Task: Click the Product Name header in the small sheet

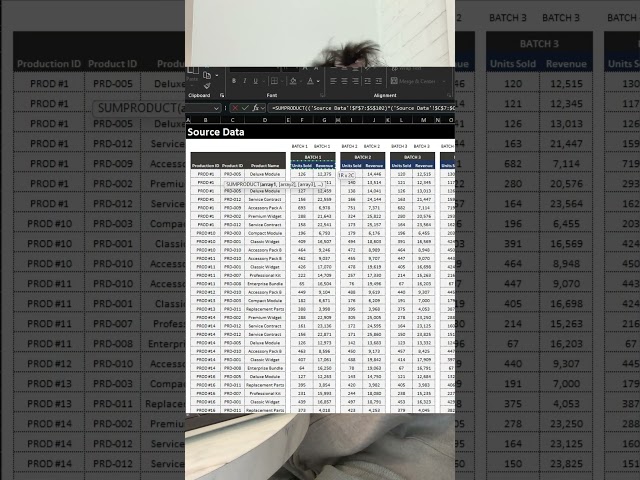Action: [x=265, y=165]
